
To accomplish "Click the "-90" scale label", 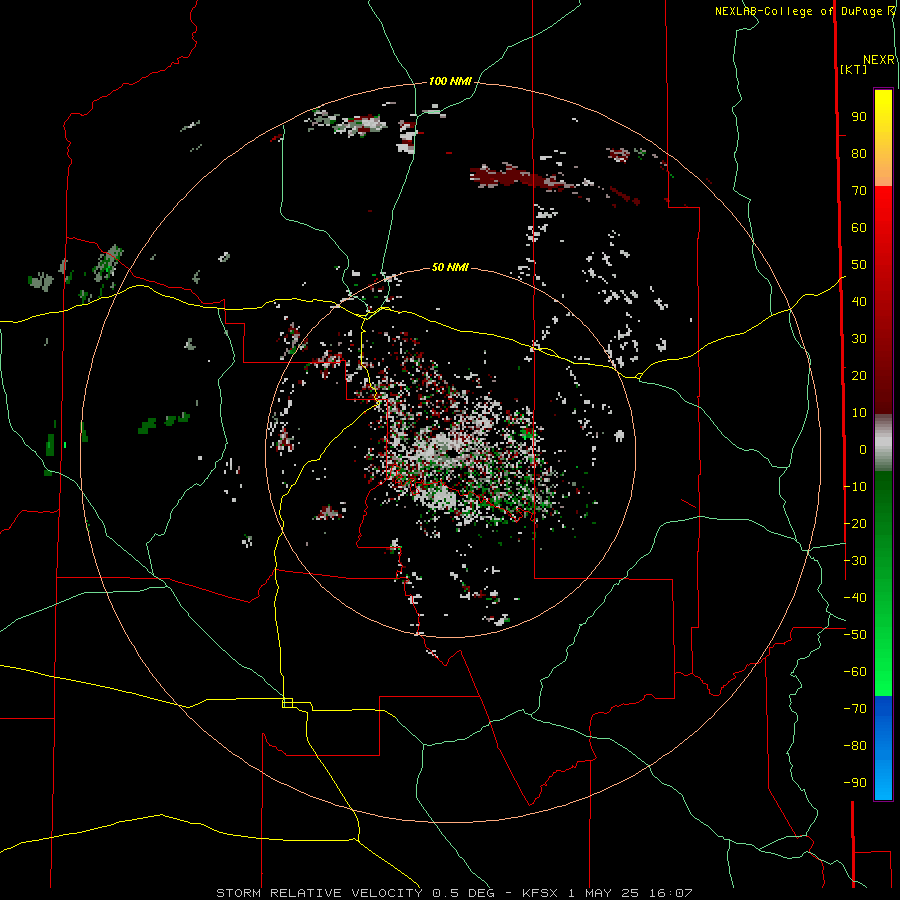I will [855, 783].
